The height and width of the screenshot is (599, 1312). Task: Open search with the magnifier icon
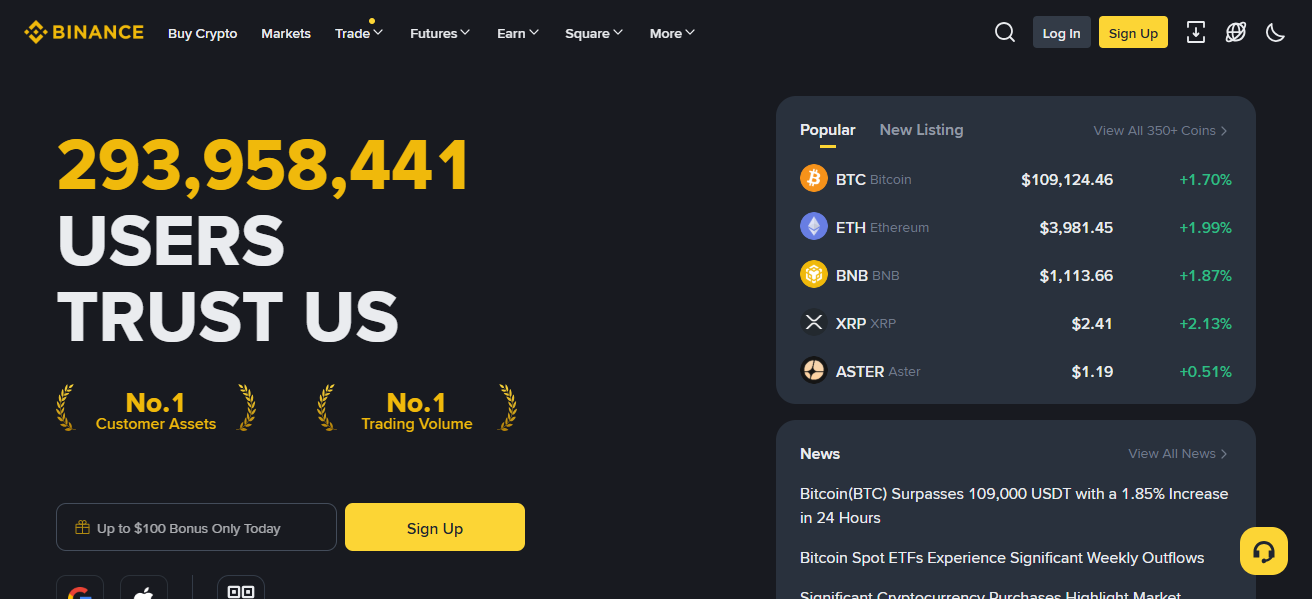1005,32
